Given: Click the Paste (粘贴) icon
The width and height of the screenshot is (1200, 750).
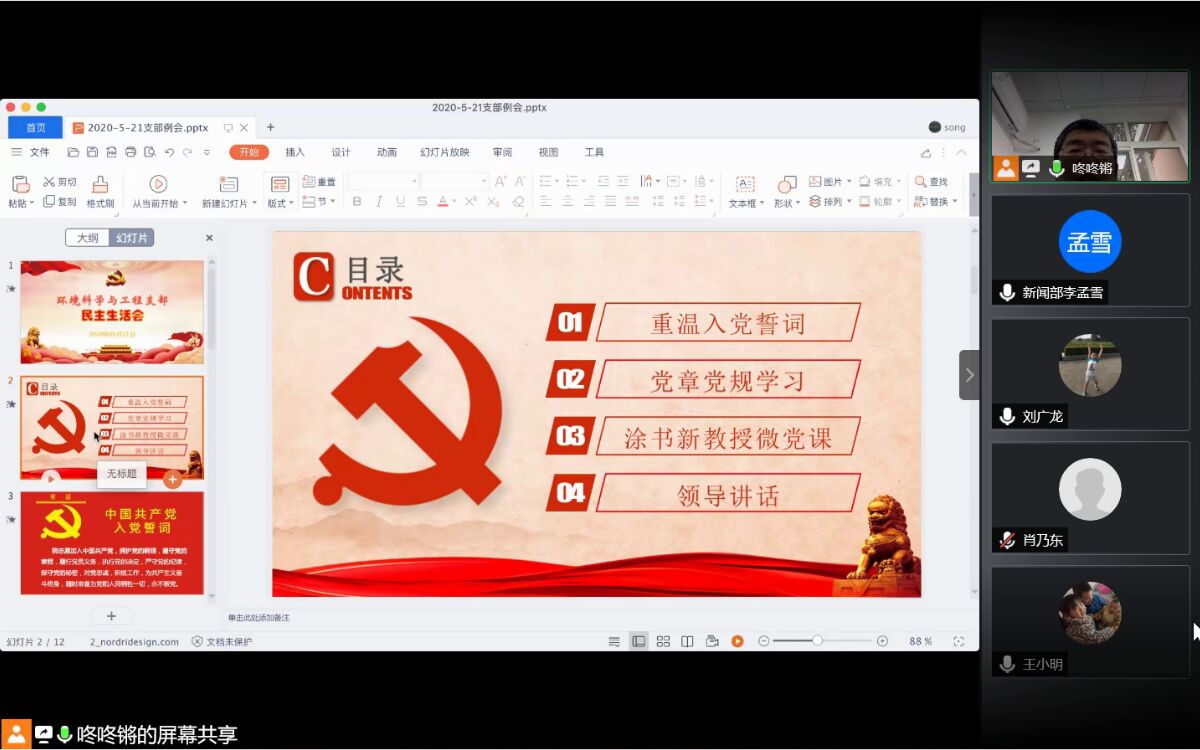Looking at the screenshot, I should click(20, 184).
